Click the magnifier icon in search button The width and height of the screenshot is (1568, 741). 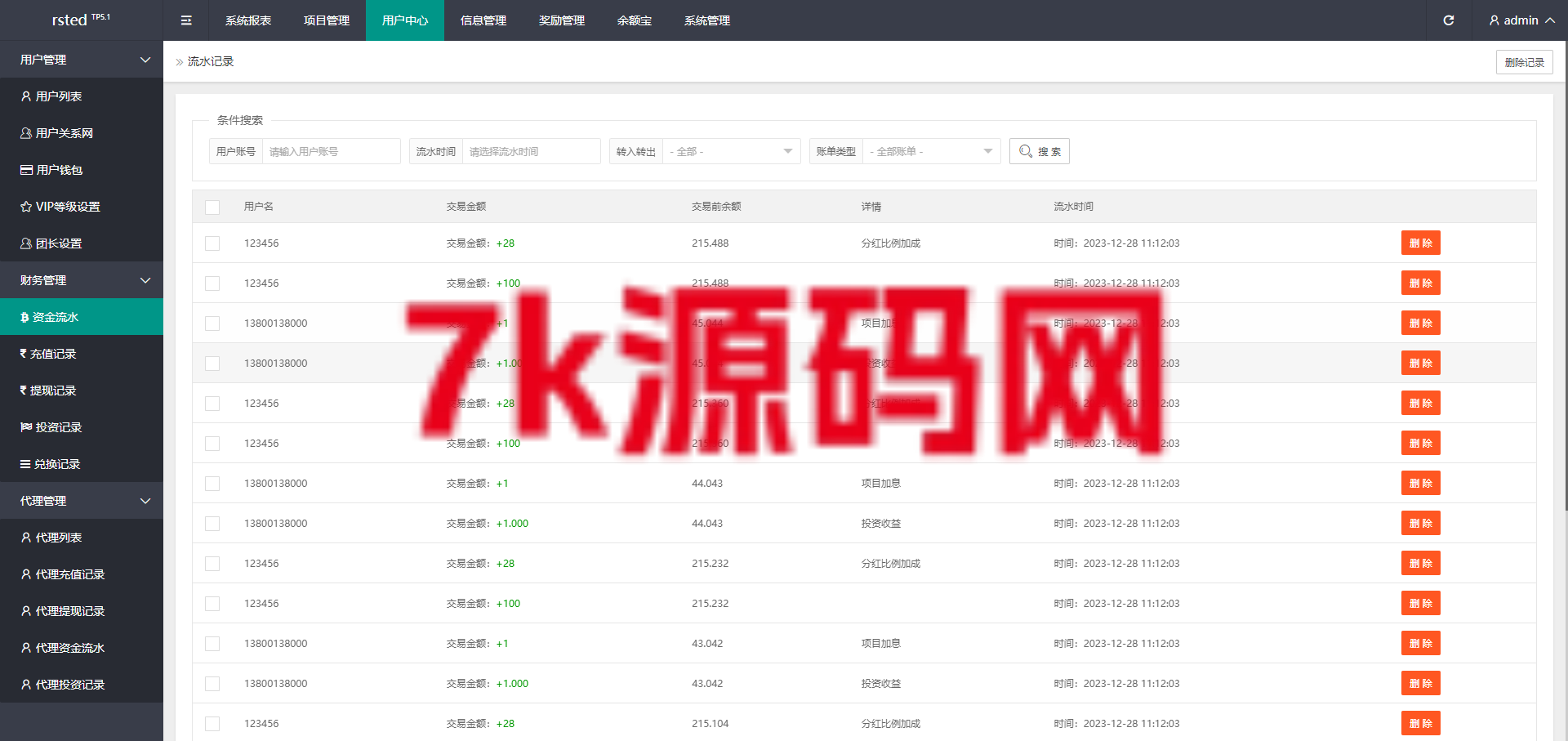click(x=1026, y=151)
